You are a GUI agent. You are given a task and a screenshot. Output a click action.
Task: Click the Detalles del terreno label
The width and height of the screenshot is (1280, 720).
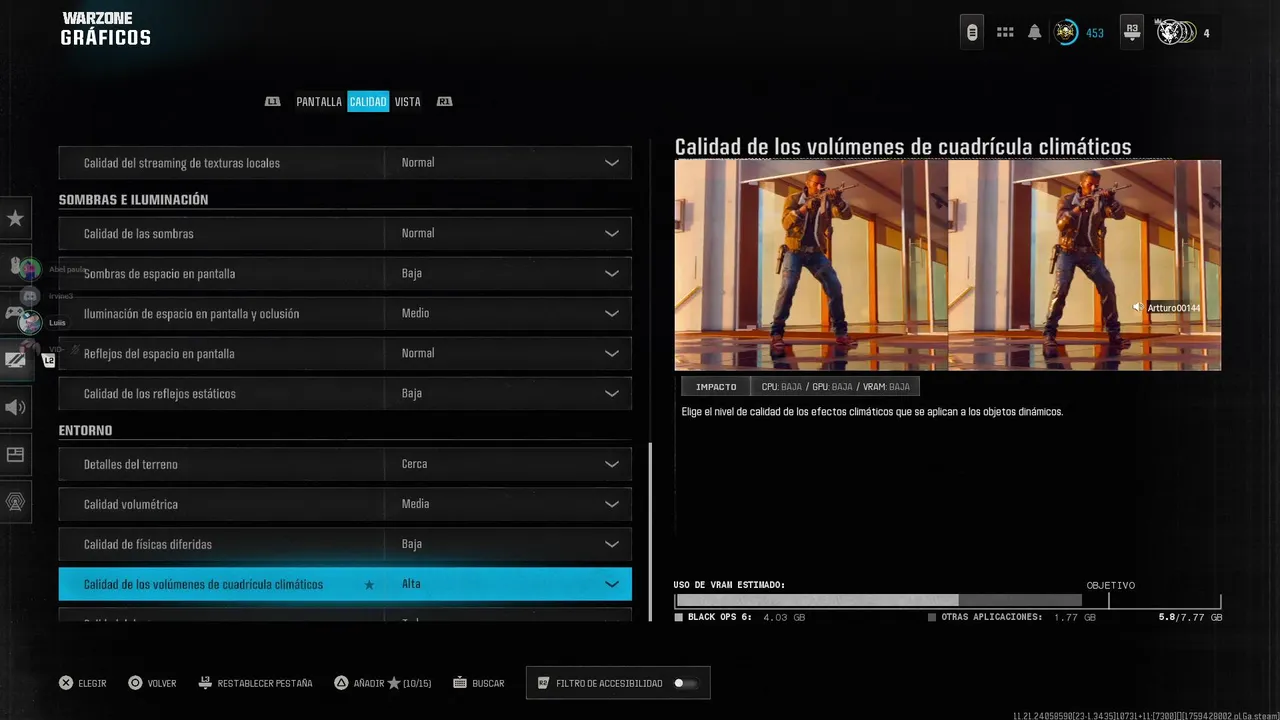[x=131, y=464]
